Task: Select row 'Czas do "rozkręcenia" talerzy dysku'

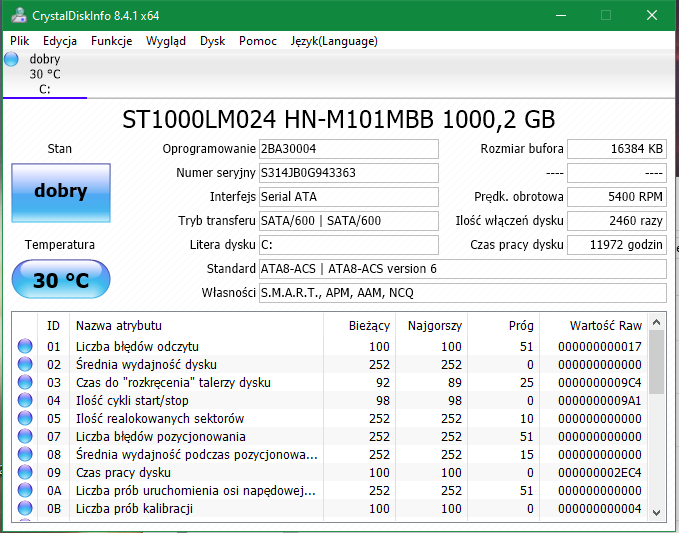Action: point(330,382)
